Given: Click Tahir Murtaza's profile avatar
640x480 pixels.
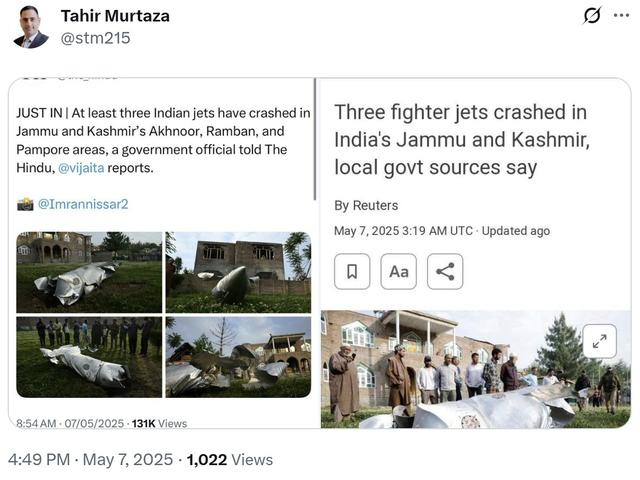Looking at the screenshot, I should 31,26.
